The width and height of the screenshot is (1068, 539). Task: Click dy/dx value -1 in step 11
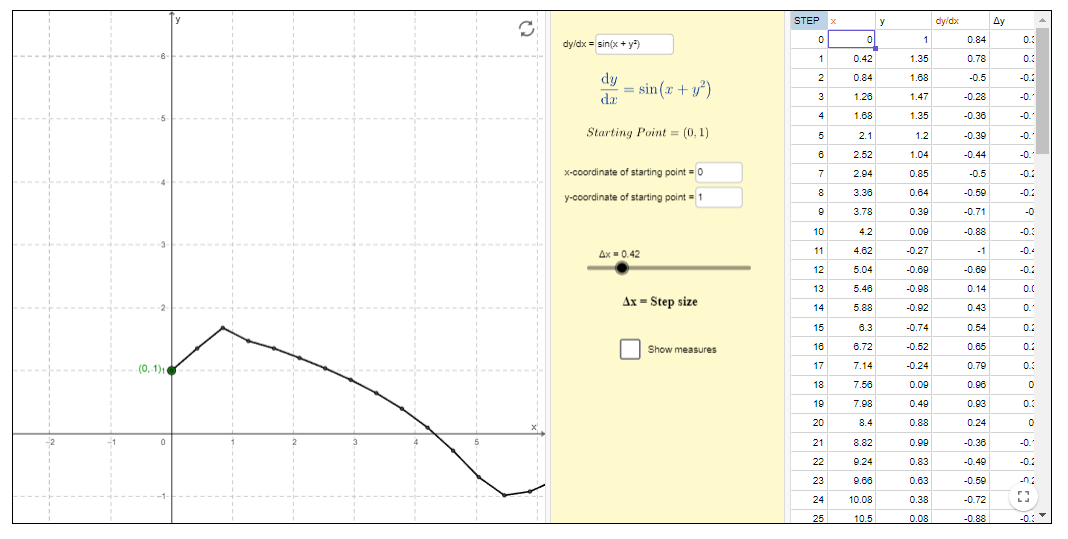click(960, 251)
